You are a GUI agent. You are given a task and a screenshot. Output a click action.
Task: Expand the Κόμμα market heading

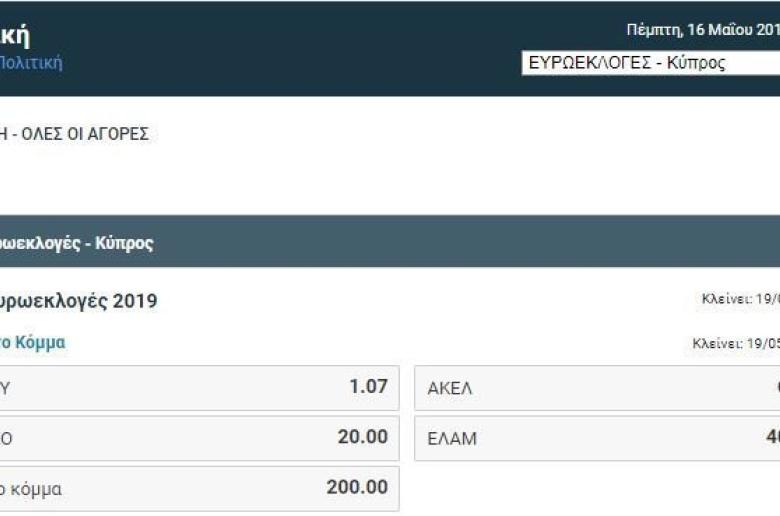pos(33,342)
